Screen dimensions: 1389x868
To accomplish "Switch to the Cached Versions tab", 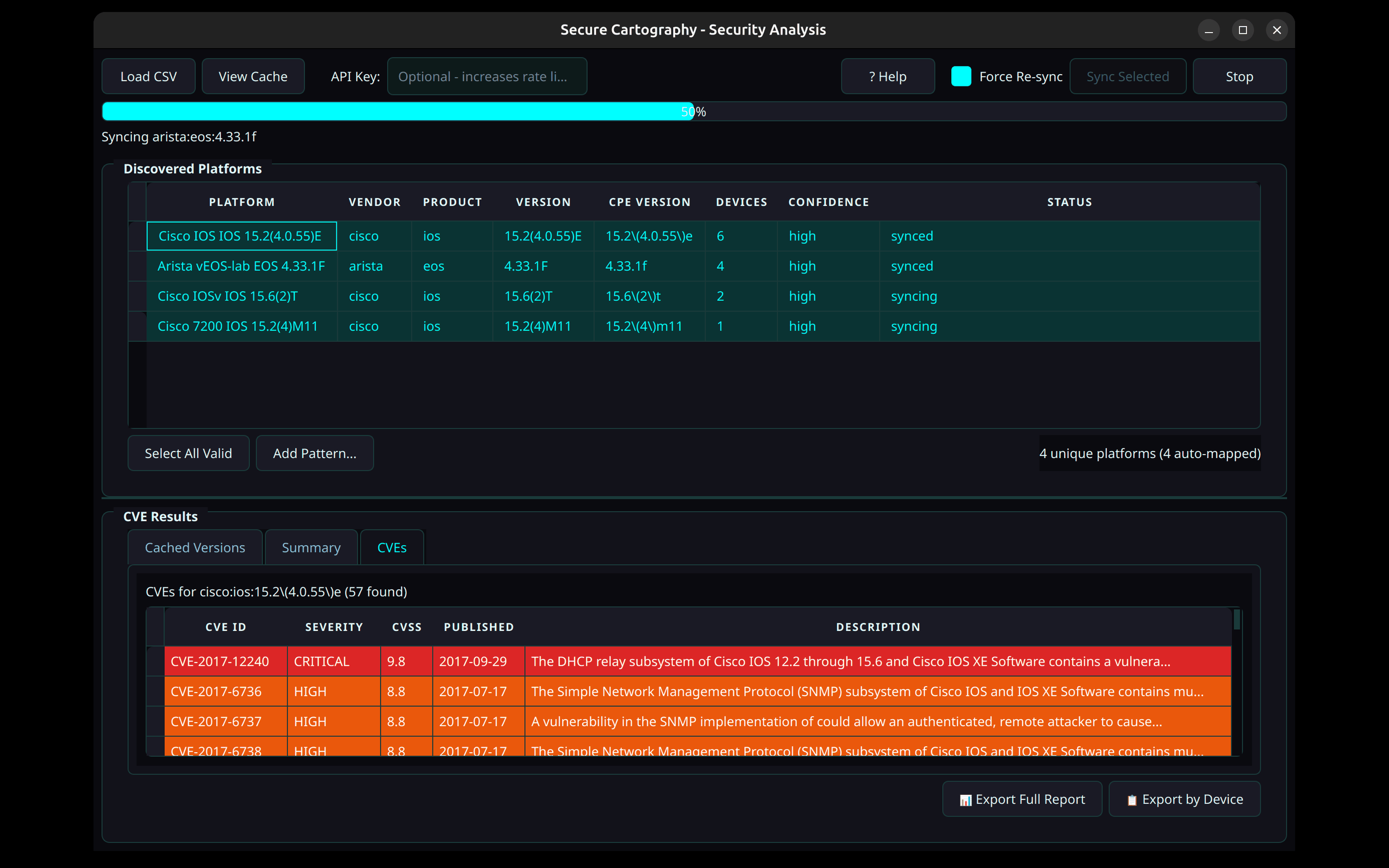I will tap(194, 547).
